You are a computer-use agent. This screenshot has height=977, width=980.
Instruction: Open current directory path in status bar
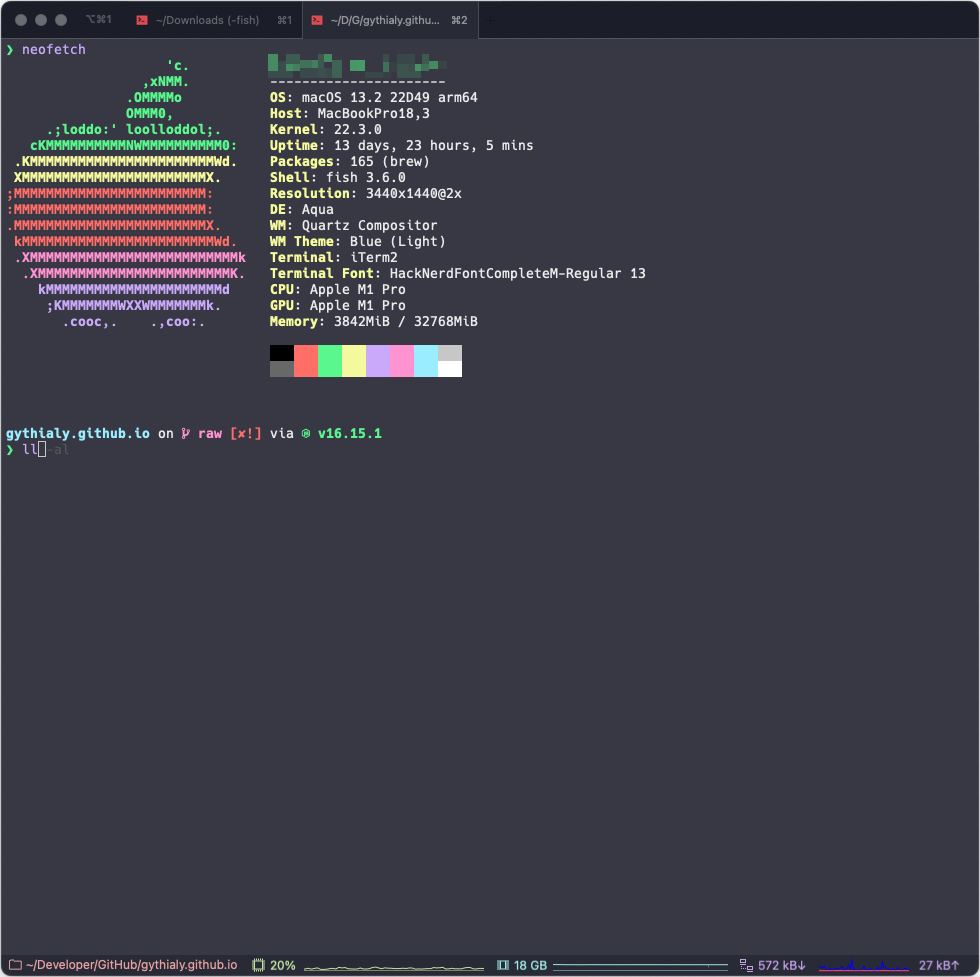tap(132, 965)
